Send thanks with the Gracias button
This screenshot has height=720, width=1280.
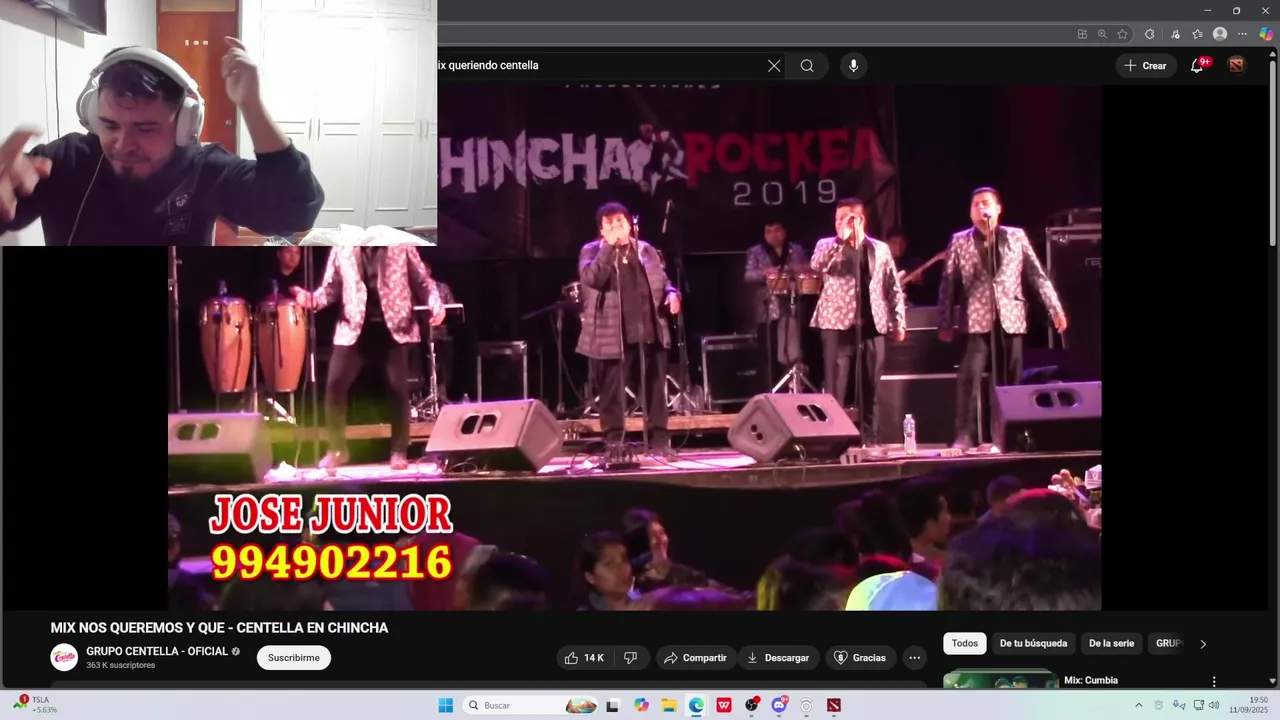click(x=860, y=658)
